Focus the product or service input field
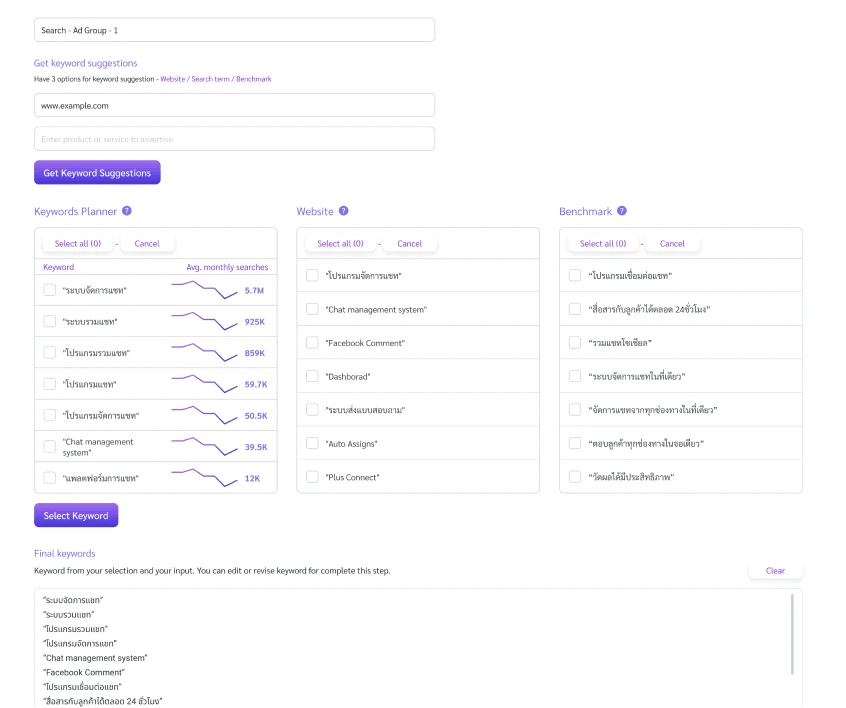846x708 pixels. click(234, 138)
